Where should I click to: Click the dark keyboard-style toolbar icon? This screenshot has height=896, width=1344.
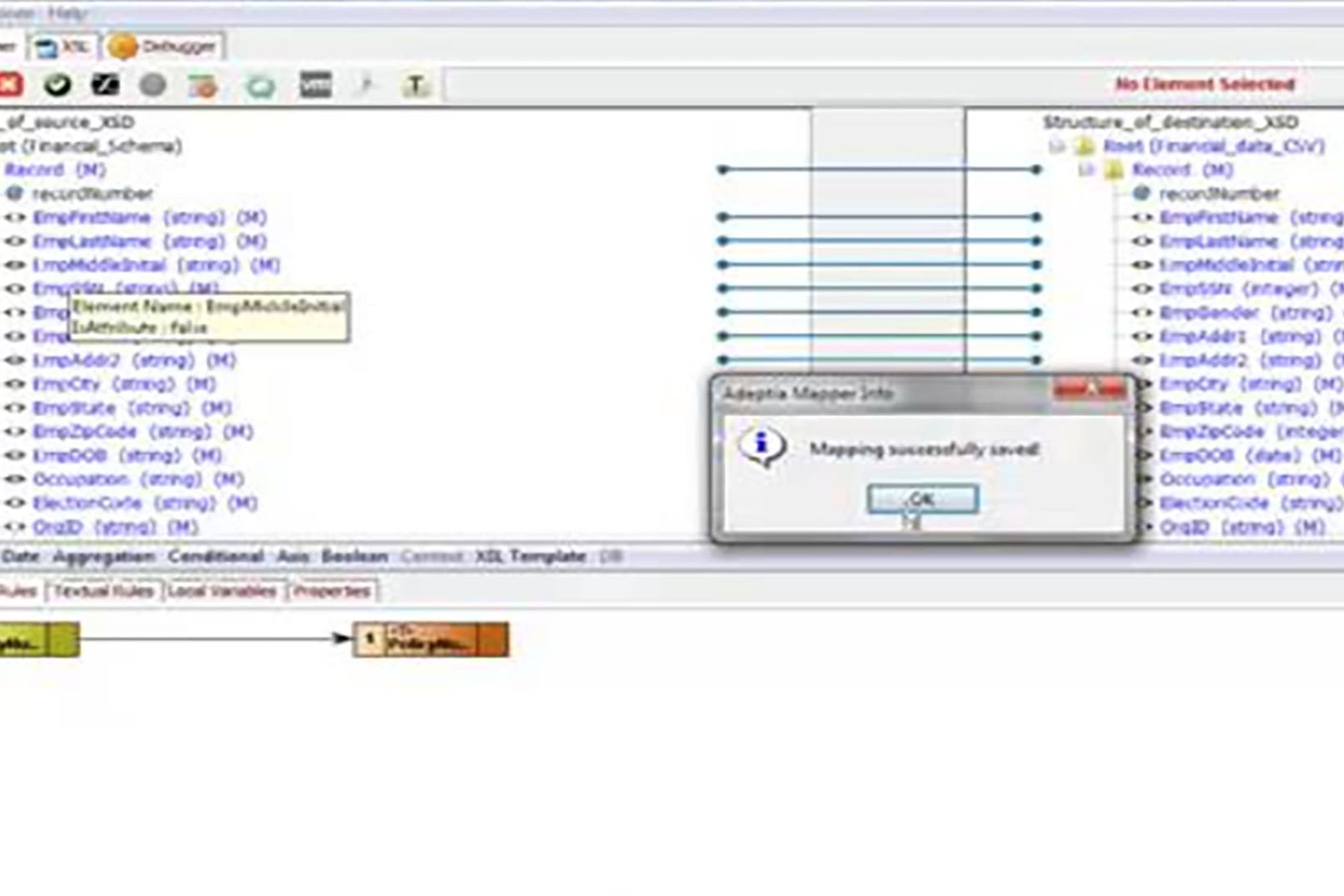[315, 85]
